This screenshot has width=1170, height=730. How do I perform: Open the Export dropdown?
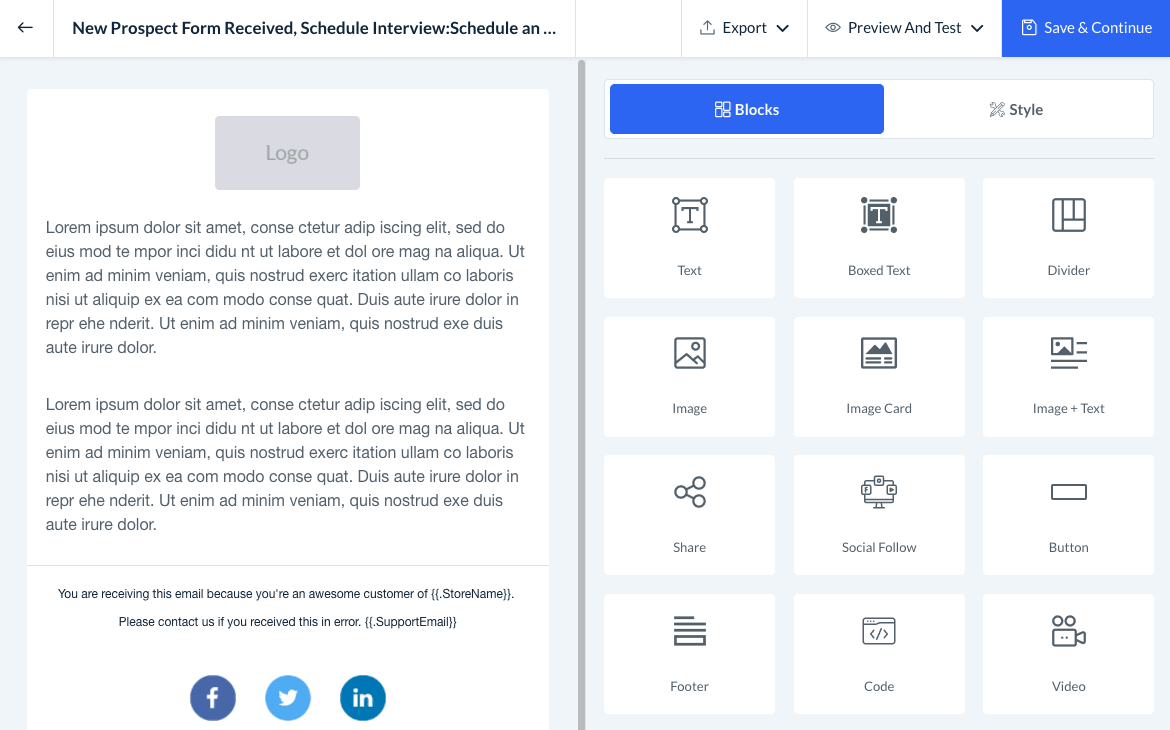744,28
